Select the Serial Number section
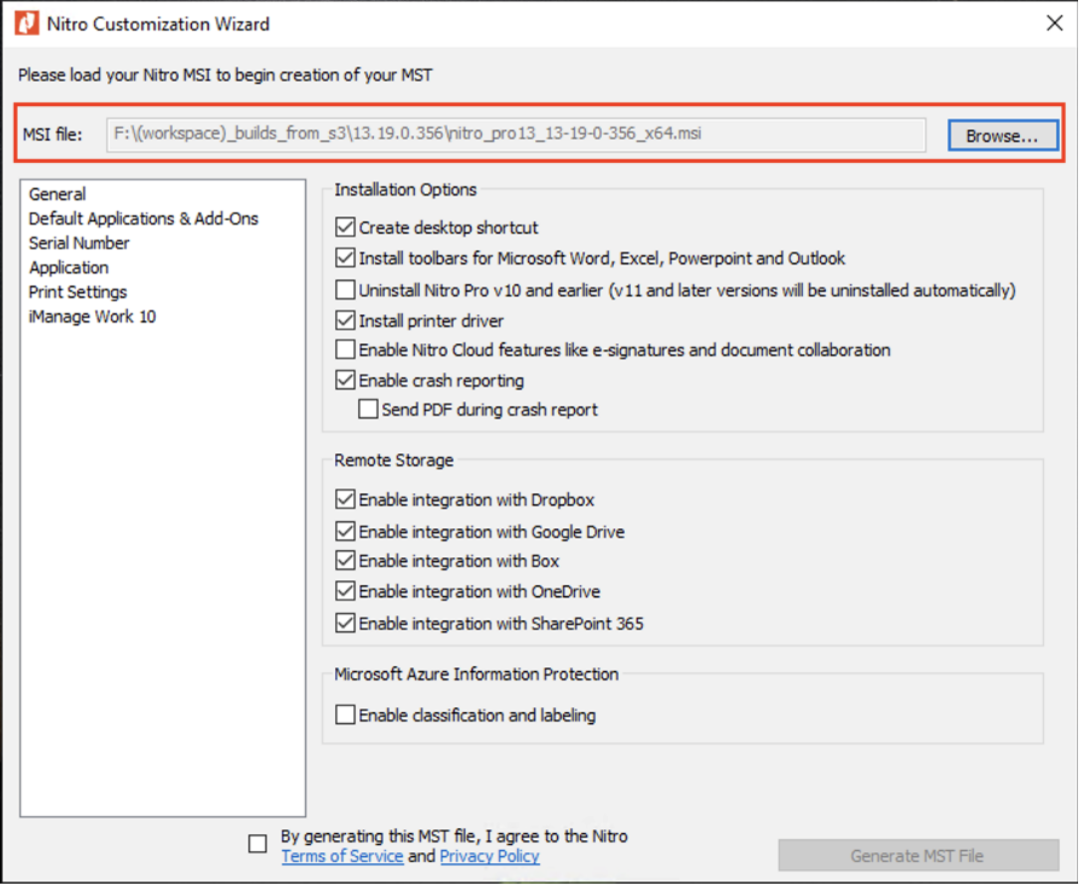 click(x=79, y=243)
